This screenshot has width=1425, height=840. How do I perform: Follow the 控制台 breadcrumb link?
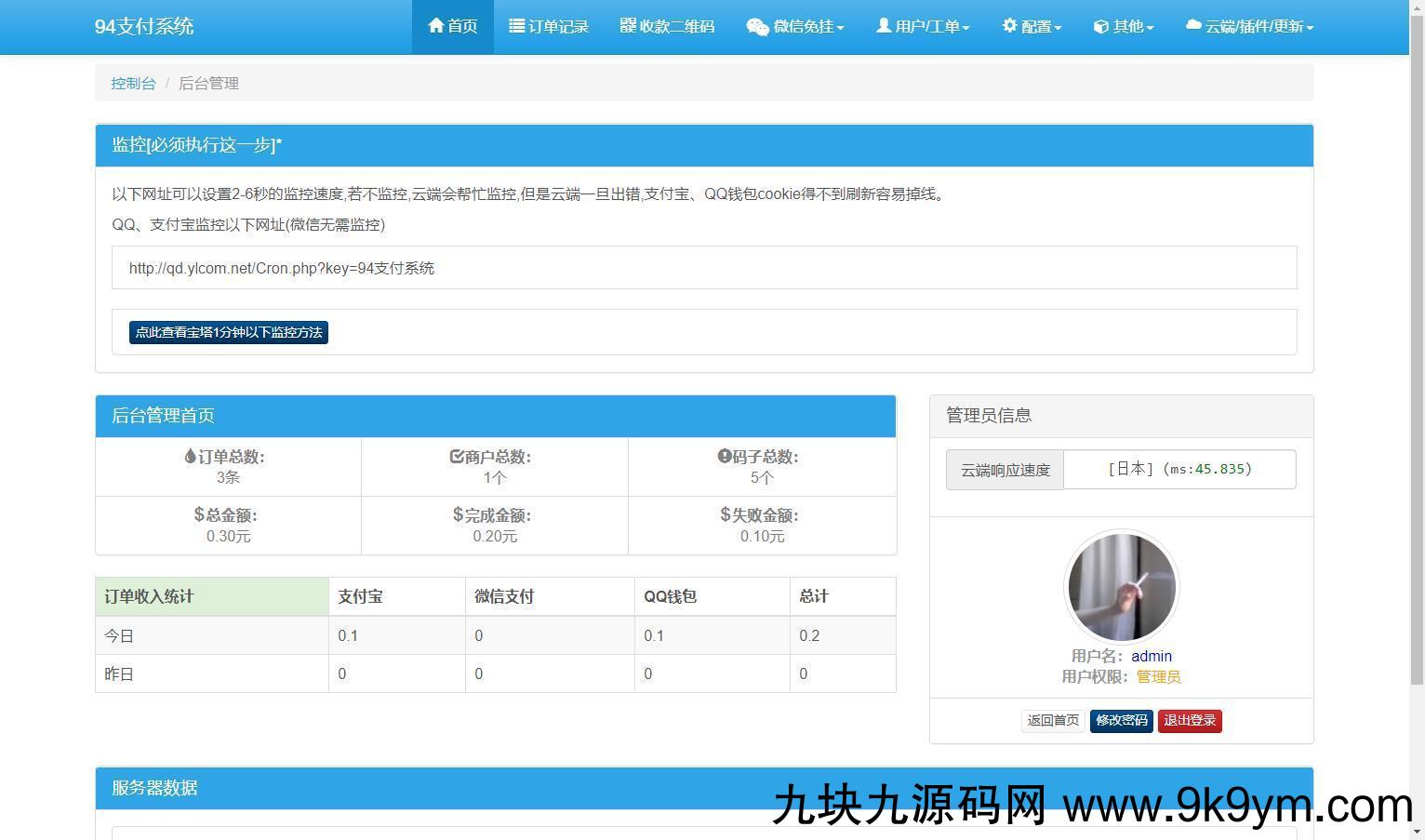tap(134, 84)
